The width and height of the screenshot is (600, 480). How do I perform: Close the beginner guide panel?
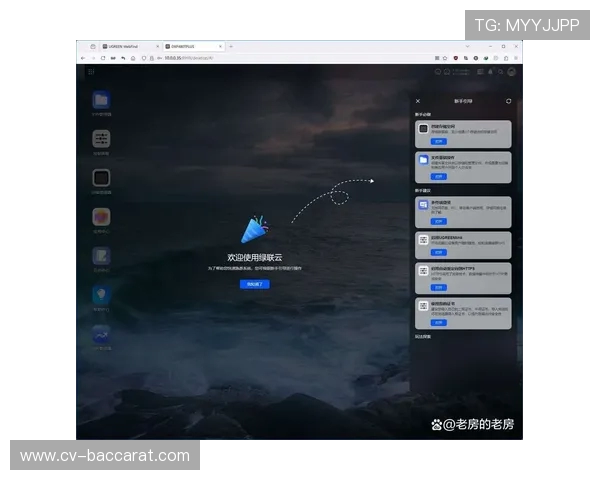(x=418, y=101)
